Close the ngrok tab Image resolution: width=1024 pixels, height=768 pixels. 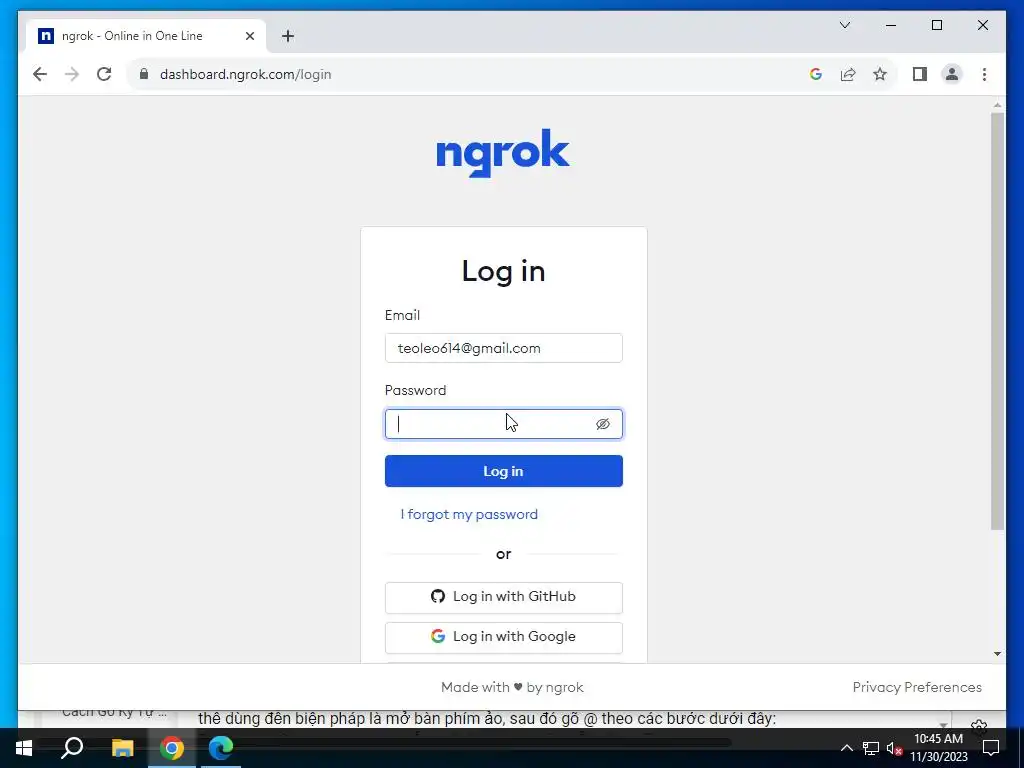249,36
